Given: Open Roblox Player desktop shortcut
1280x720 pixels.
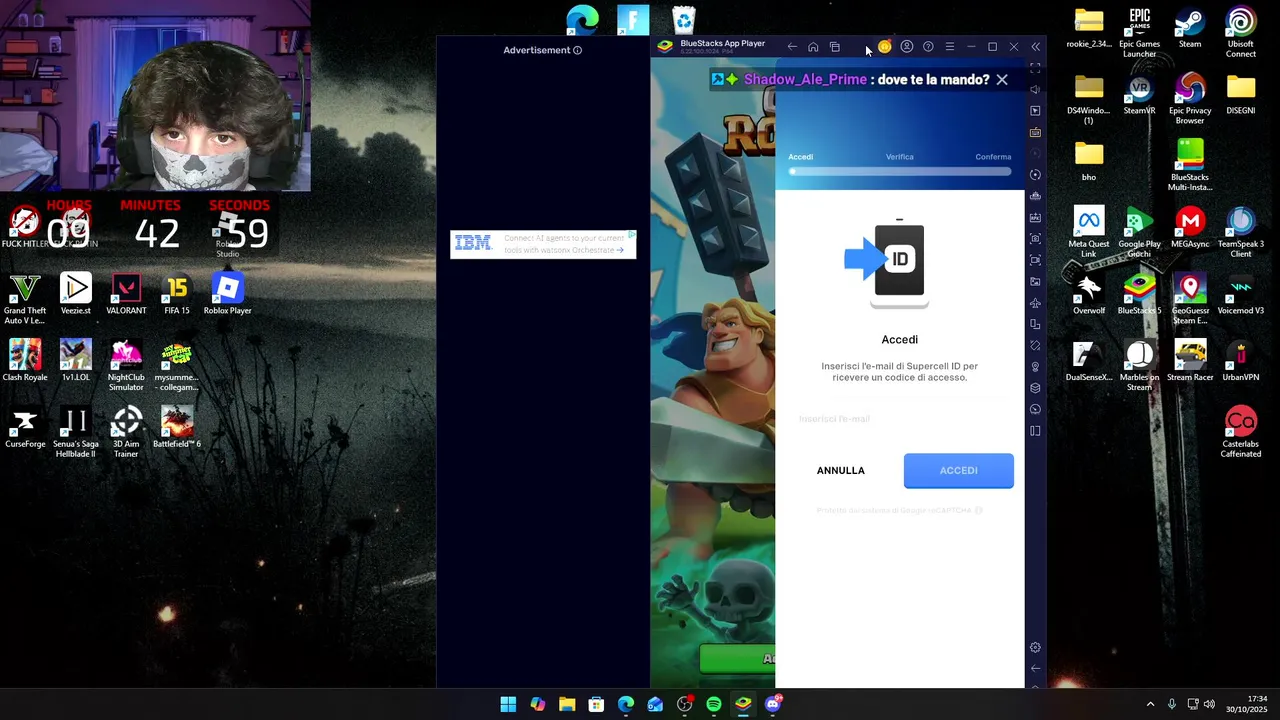Looking at the screenshot, I should pyautogui.click(x=228, y=294).
